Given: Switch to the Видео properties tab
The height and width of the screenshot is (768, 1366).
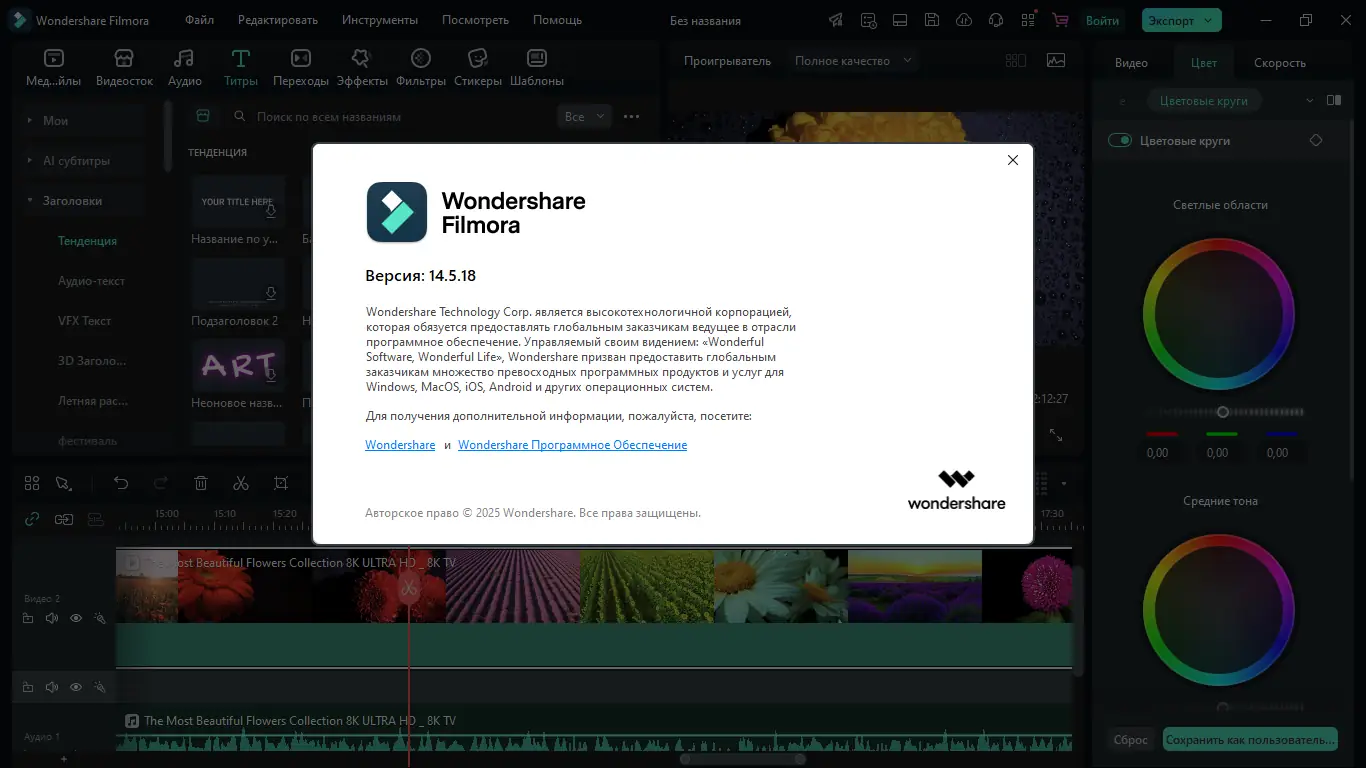Looking at the screenshot, I should tap(1131, 62).
